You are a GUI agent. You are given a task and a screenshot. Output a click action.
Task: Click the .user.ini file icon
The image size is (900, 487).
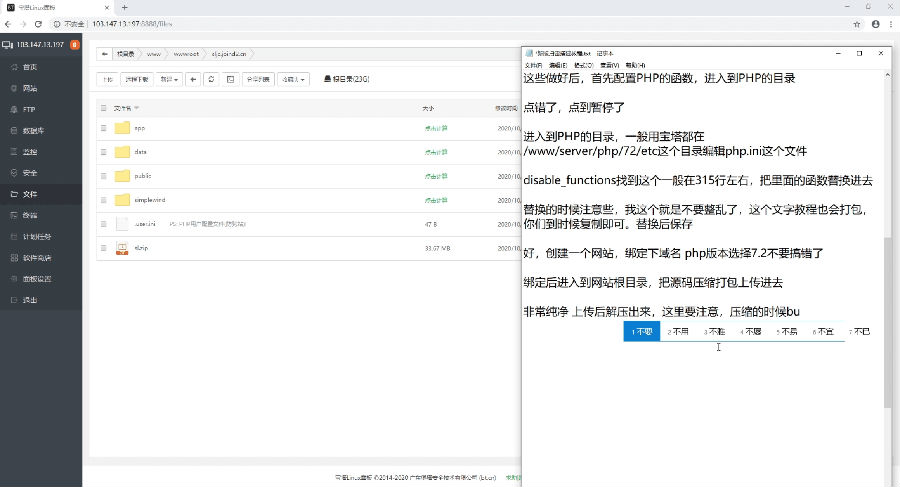click(122, 224)
